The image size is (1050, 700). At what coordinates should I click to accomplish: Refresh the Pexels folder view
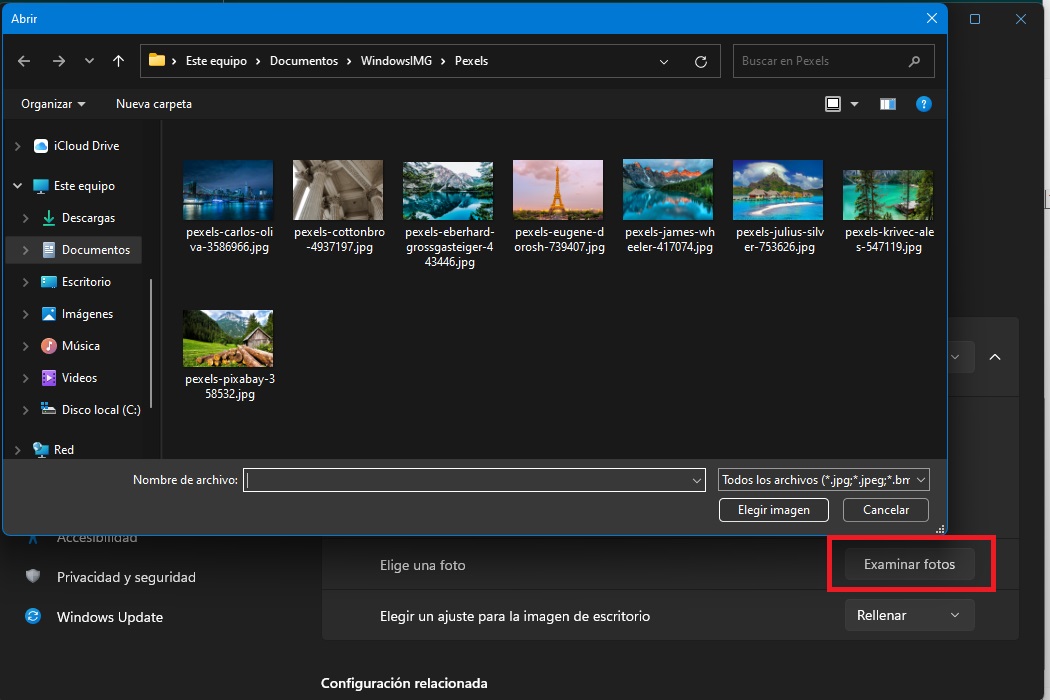701,61
